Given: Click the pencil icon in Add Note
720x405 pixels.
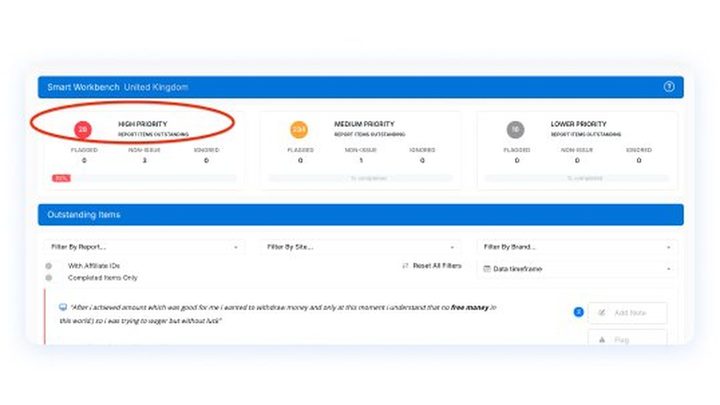Looking at the screenshot, I should point(602,313).
